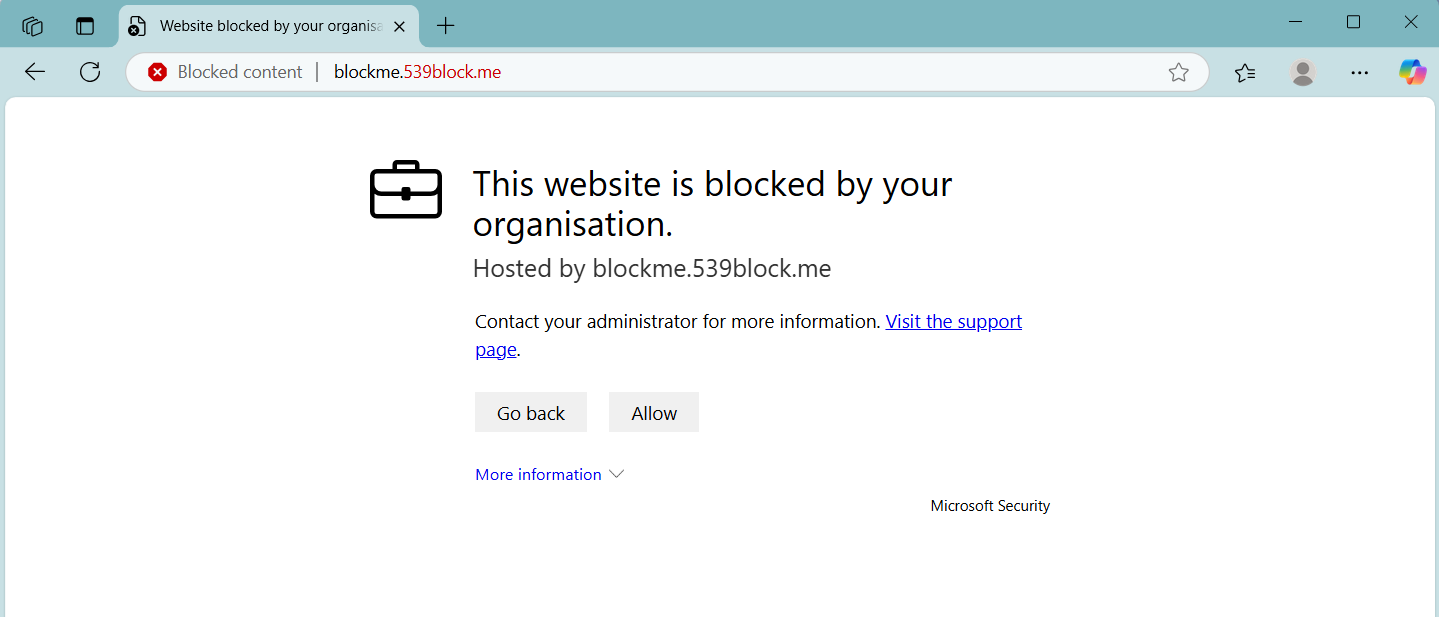Open the Edge Workspaces icon
This screenshot has height=617, width=1439.
click(x=33, y=26)
